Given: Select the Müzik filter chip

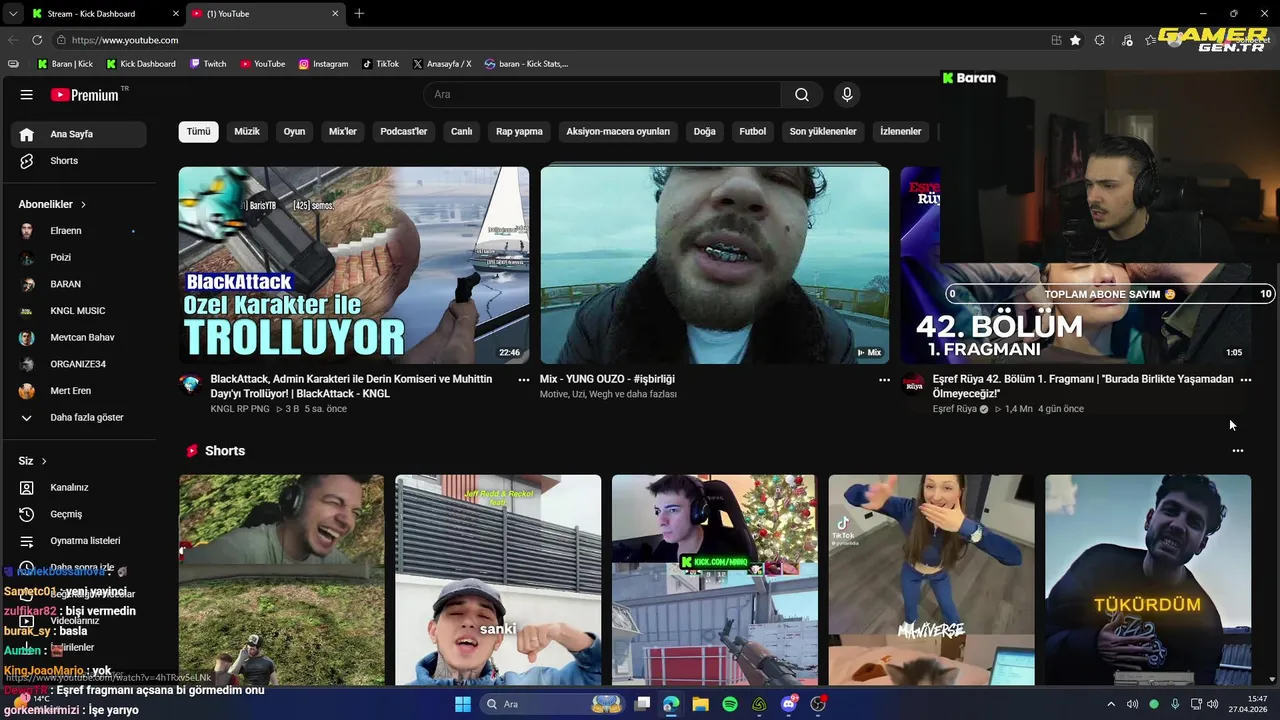Looking at the screenshot, I should click(x=247, y=131).
